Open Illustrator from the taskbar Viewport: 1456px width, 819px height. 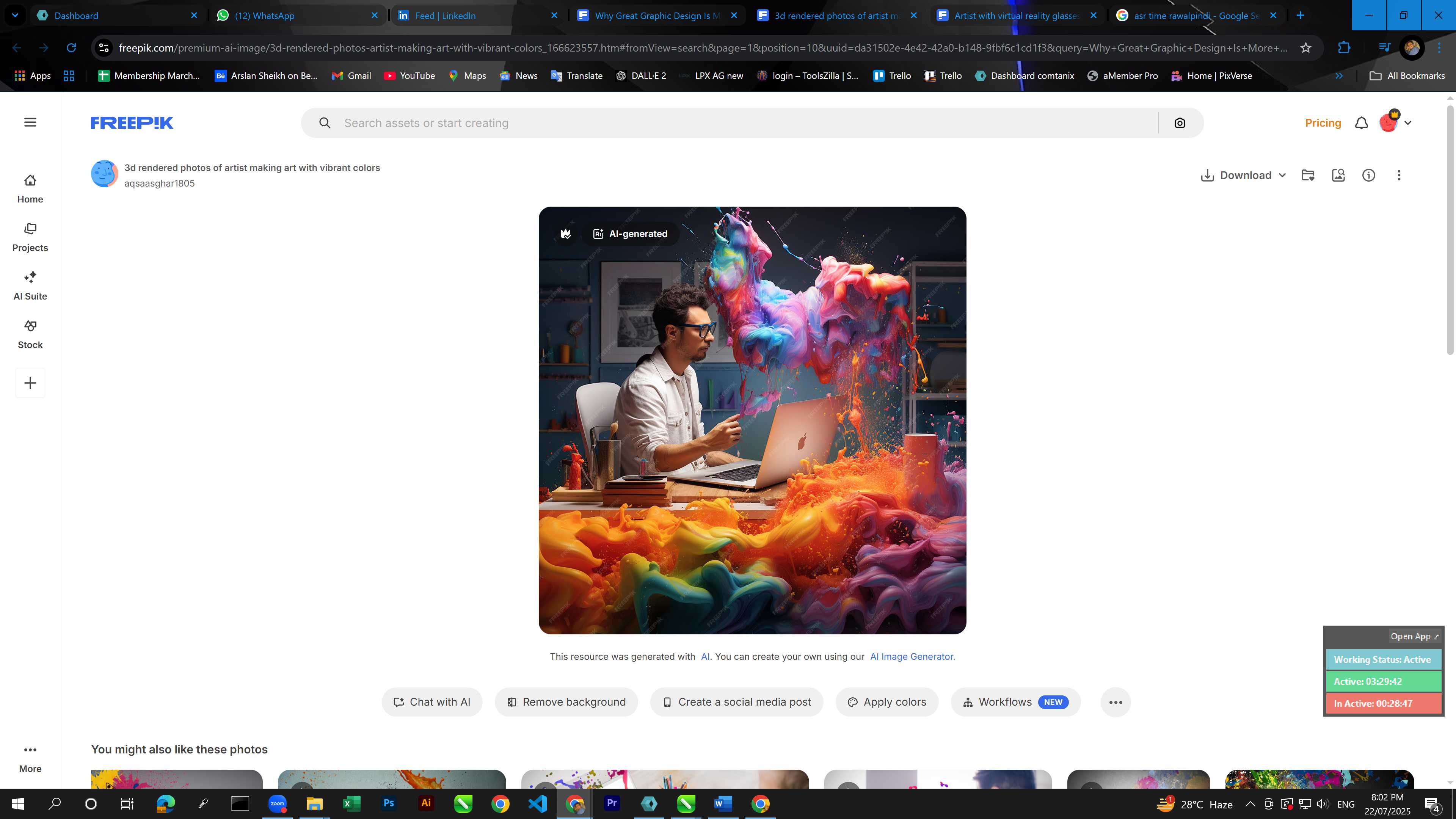click(426, 804)
